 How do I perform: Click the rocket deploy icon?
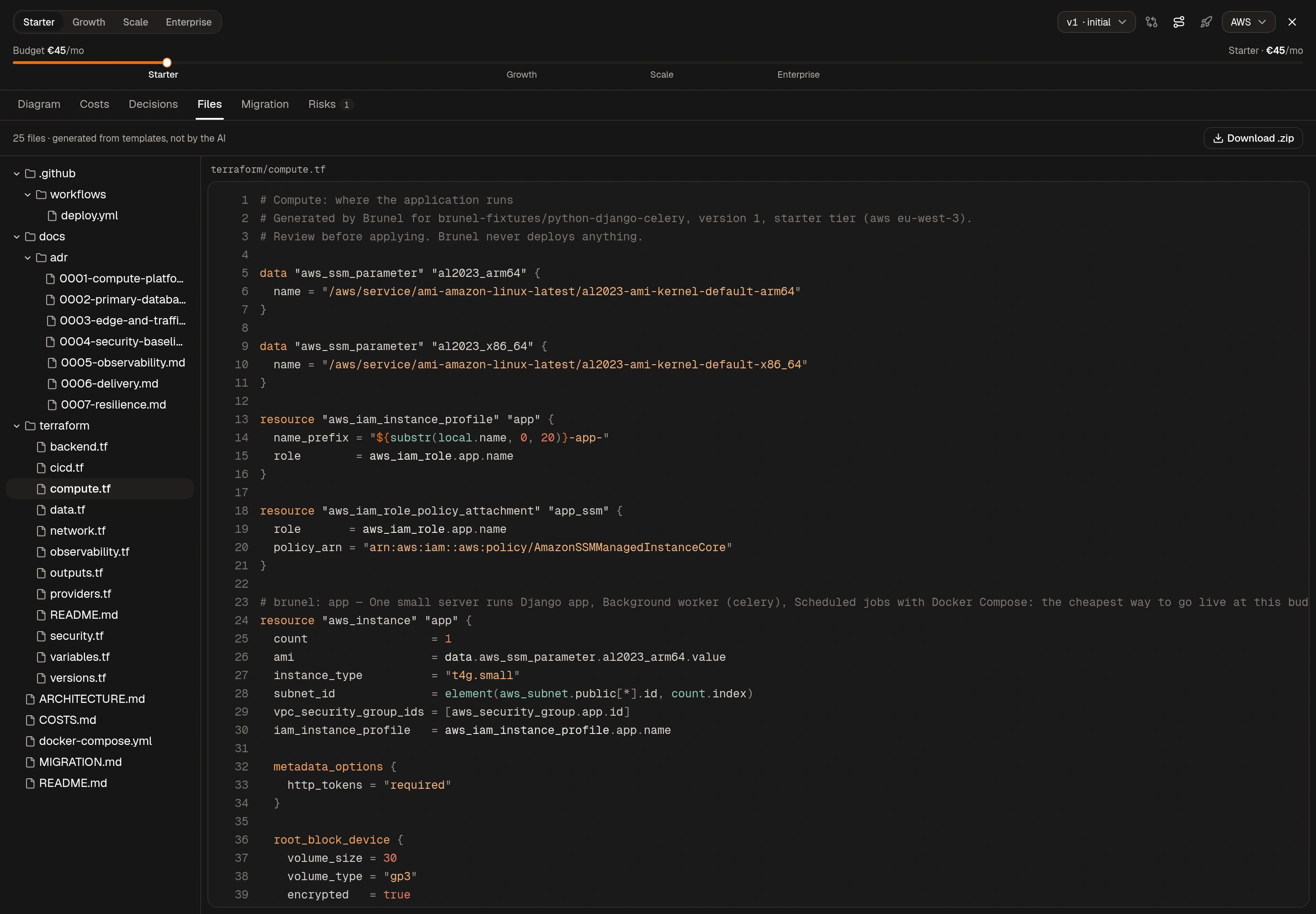click(x=1206, y=22)
